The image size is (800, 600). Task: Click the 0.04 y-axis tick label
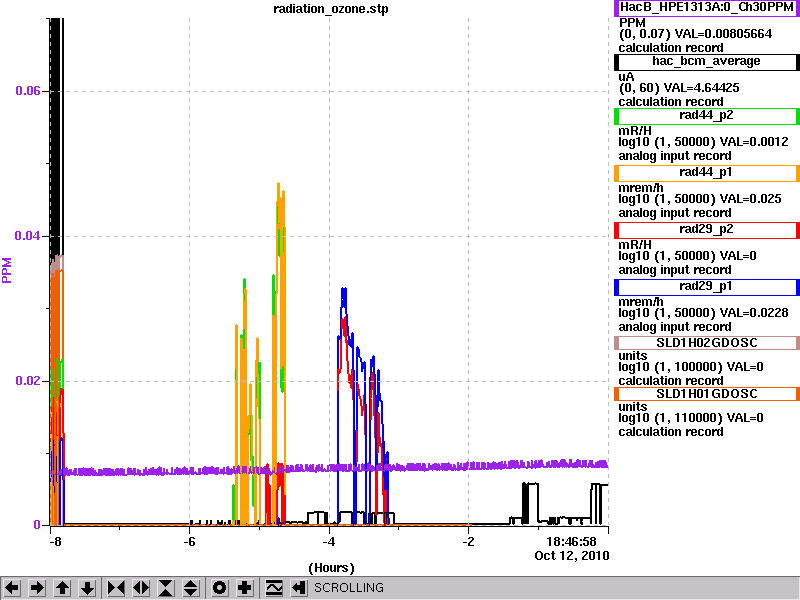pos(28,236)
